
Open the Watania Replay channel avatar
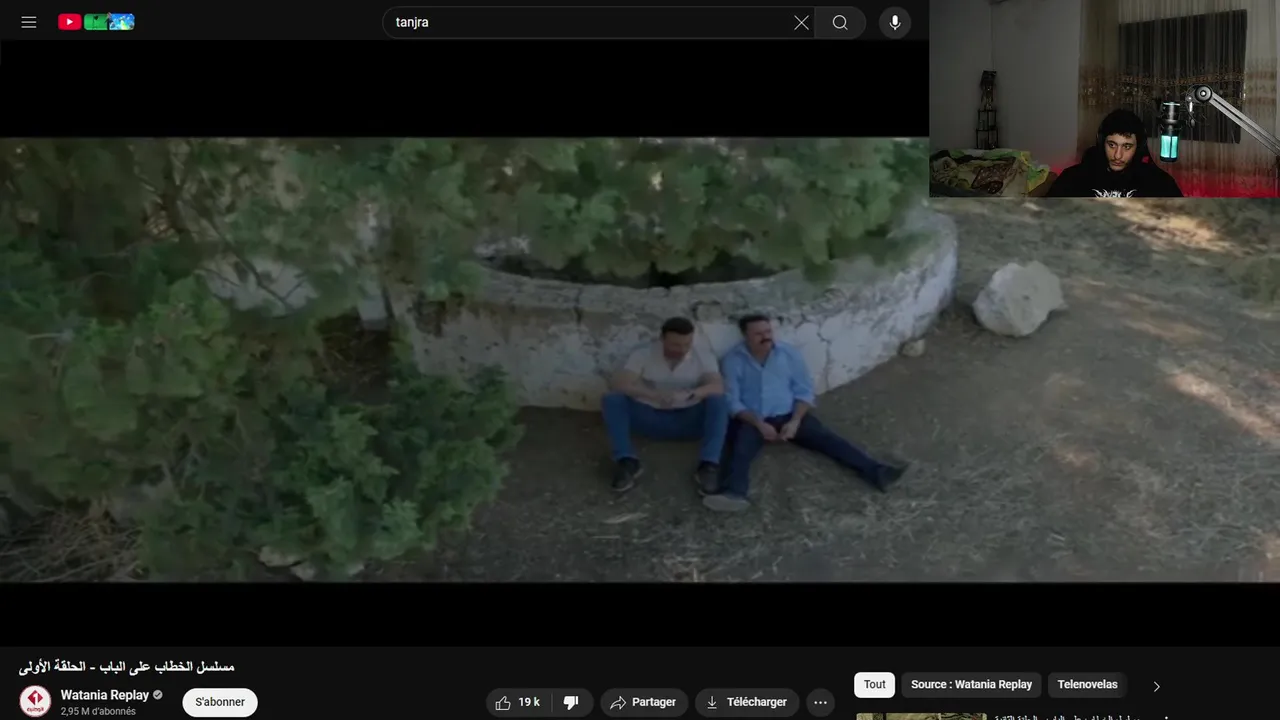click(x=35, y=702)
